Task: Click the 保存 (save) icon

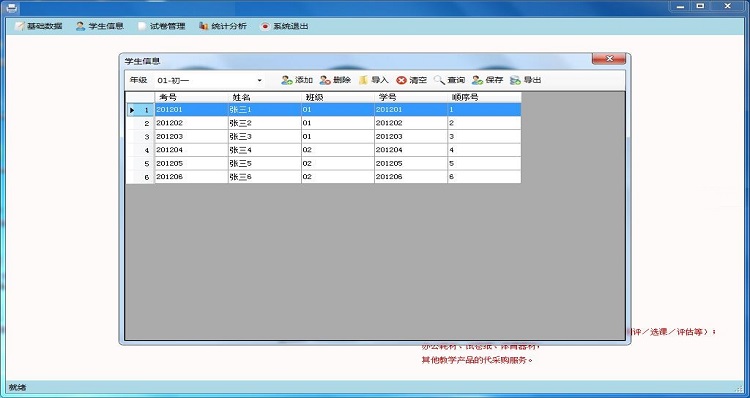Action: point(477,80)
